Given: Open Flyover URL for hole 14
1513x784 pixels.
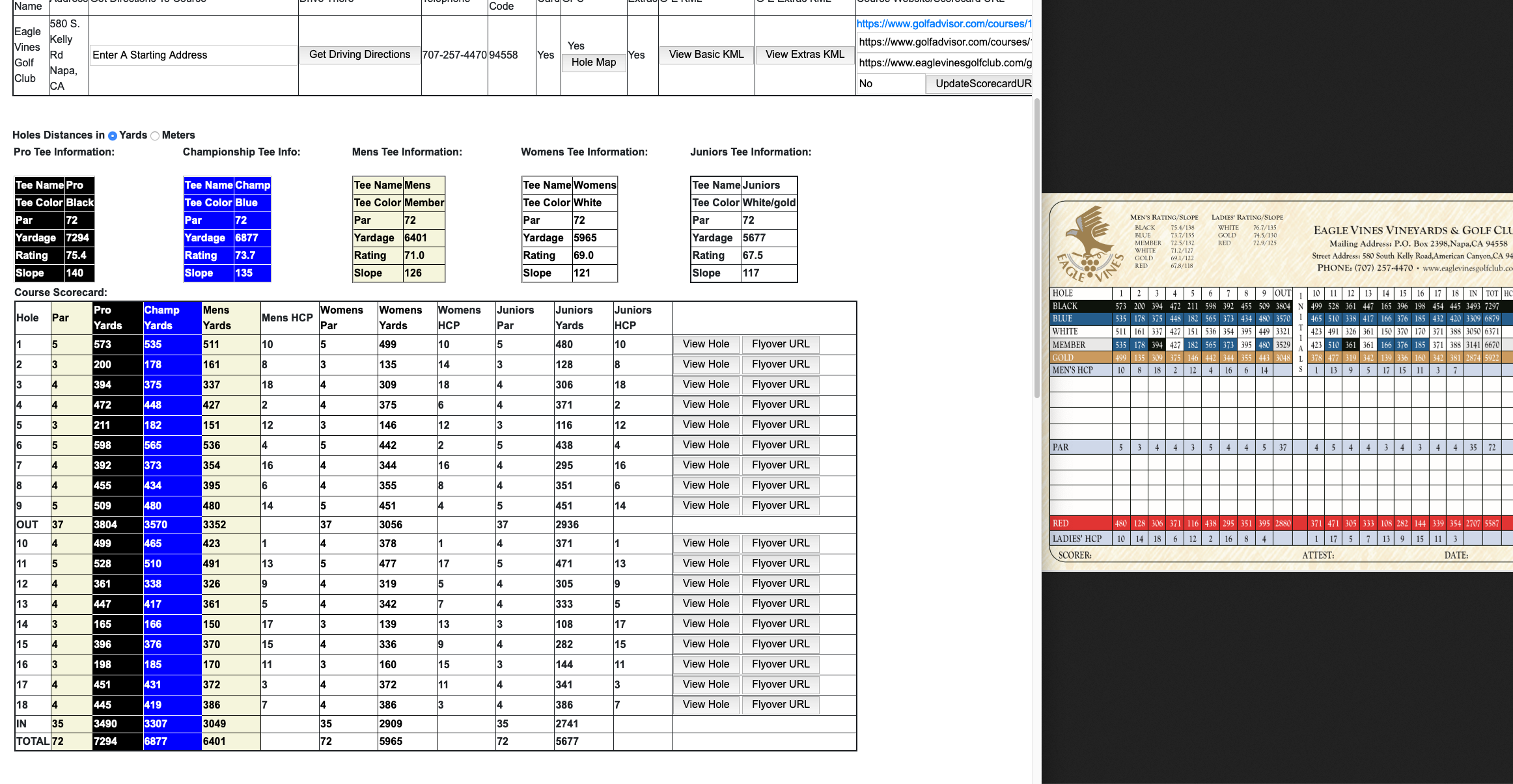Looking at the screenshot, I should pyautogui.click(x=781, y=624).
